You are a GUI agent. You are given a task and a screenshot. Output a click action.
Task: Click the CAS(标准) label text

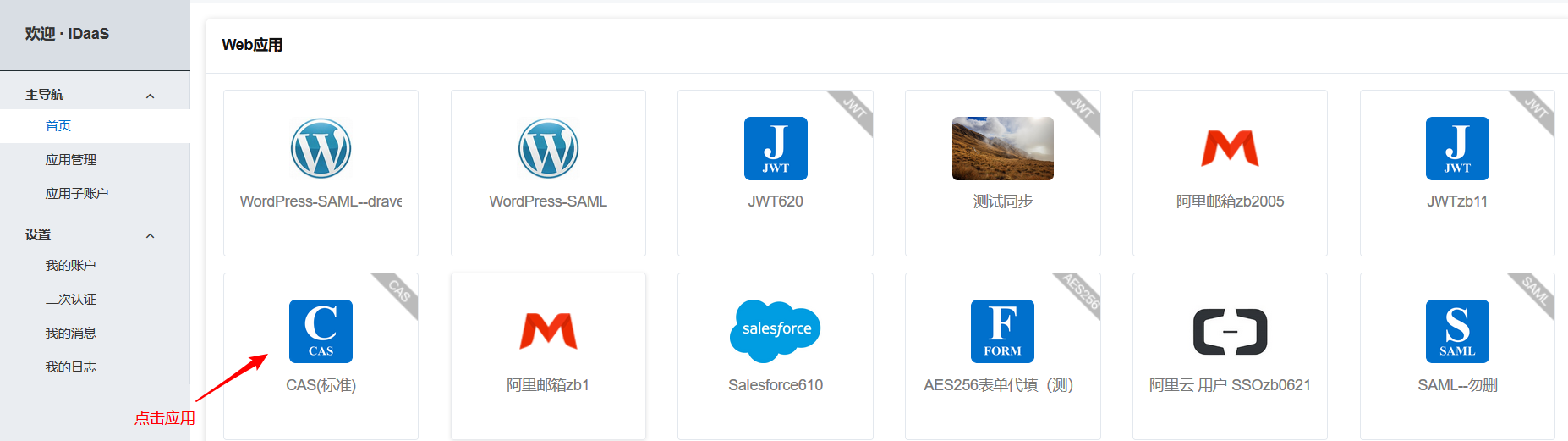[x=321, y=385]
